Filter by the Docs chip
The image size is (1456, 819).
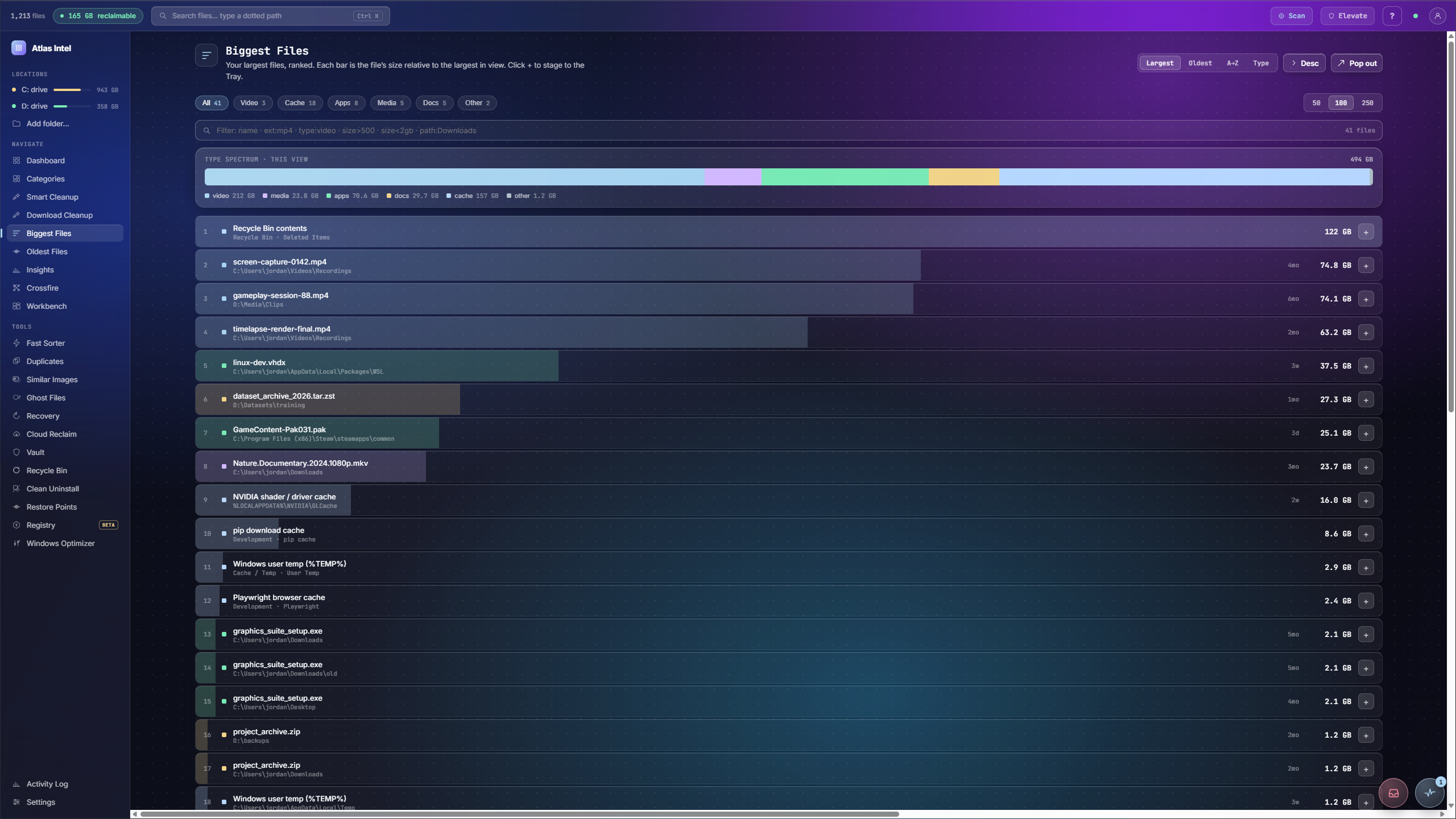pyautogui.click(x=434, y=103)
